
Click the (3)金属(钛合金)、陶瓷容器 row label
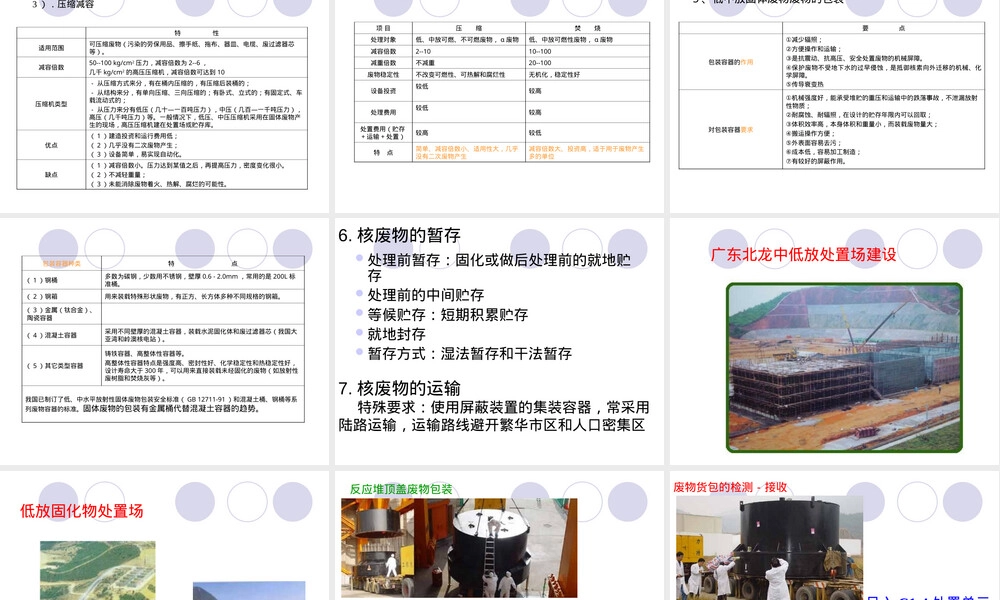(61, 314)
